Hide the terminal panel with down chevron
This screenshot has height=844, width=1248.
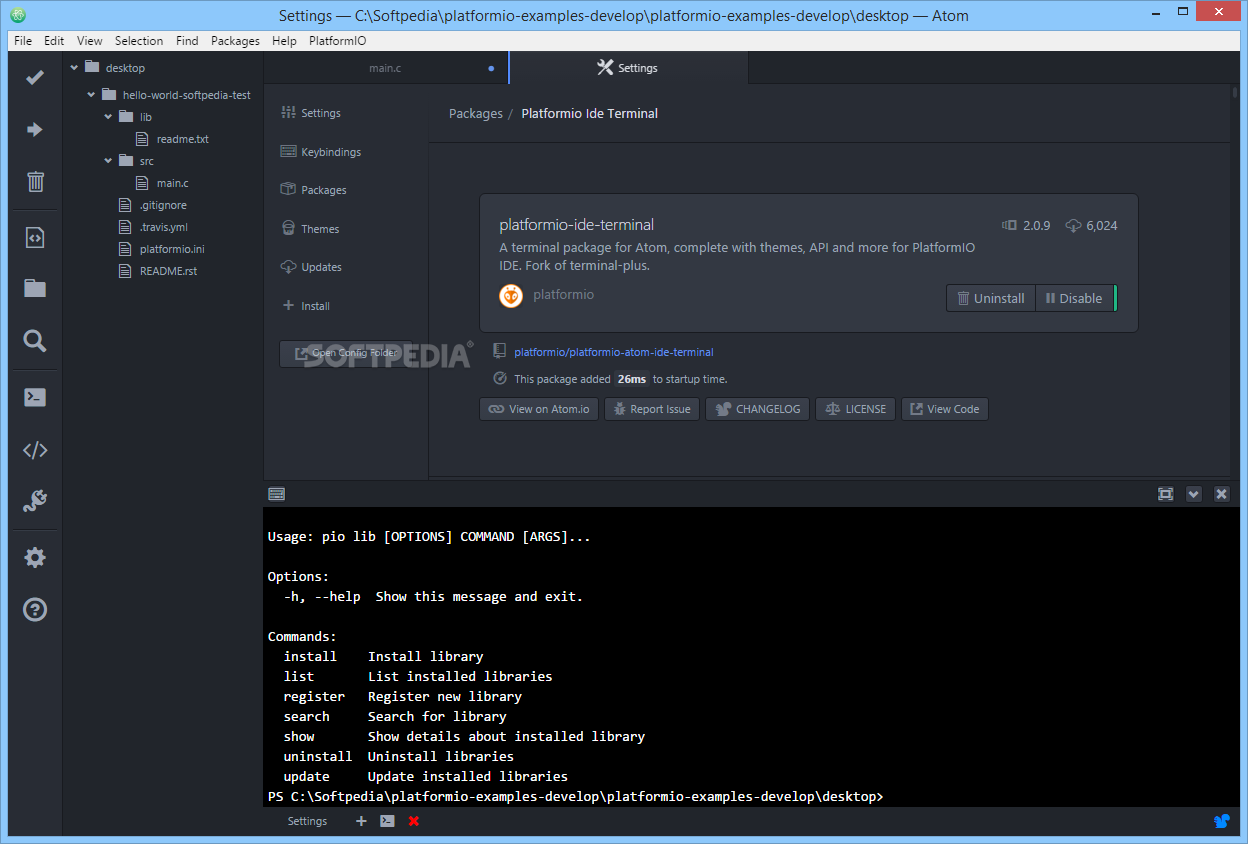point(1193,494)
